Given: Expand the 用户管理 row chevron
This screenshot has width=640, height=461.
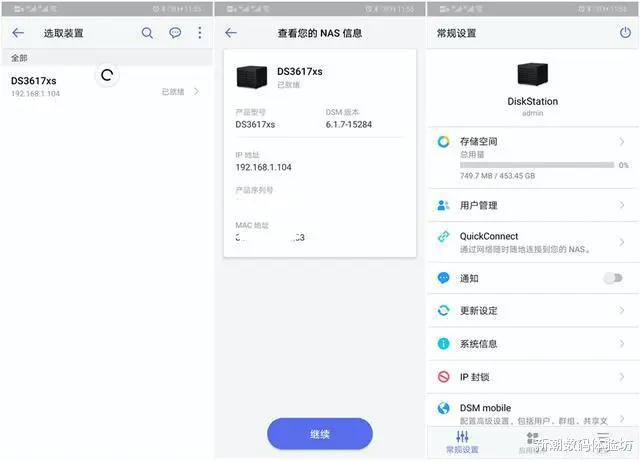Looking at the screenshot, I should pos(622,205).
